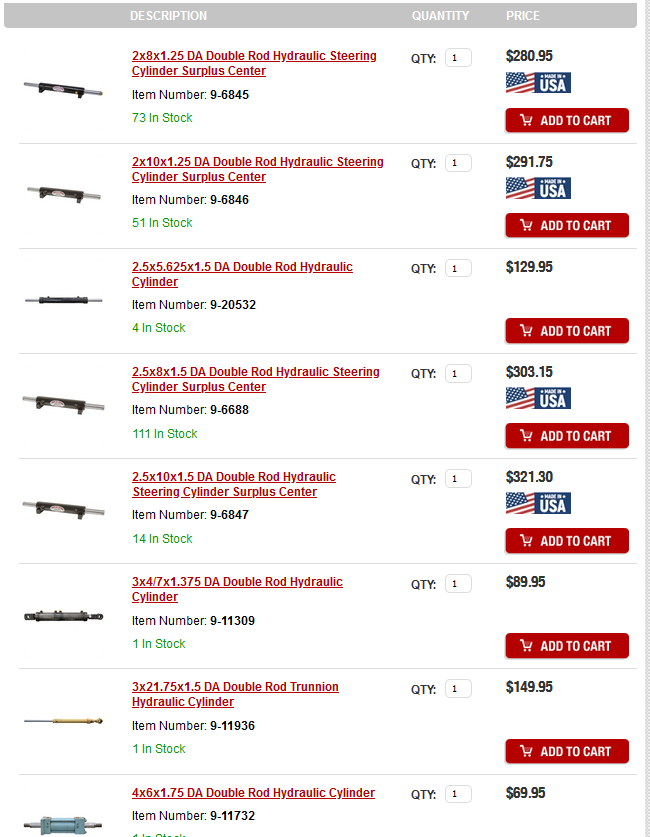The width and height of the screenshot is (650, 837).
Task: Open thumbnail of 2x8x1.25 steering cylinder
Action: pos(63,88)
